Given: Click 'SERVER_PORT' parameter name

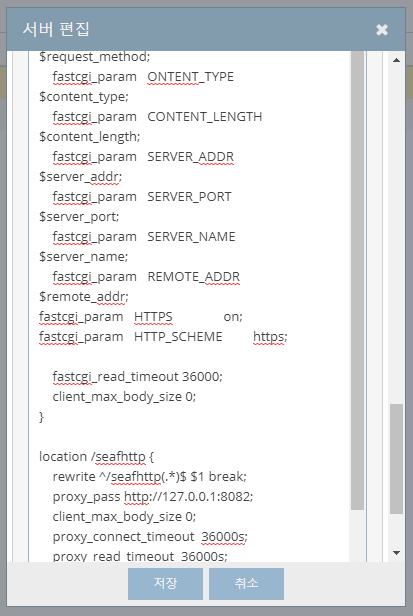Looking at the screenshot, I should click(189, 197).
